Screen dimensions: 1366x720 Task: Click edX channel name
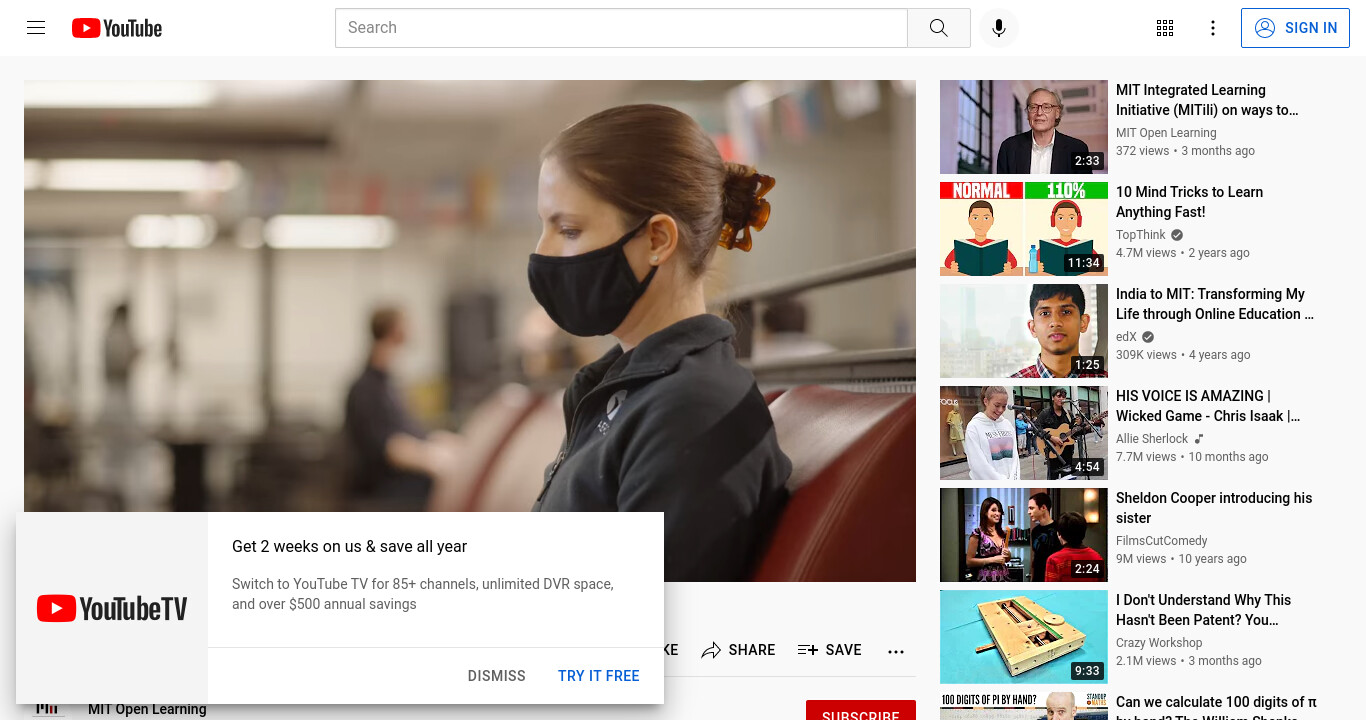pyautogui.click(x=1126, y=337)
